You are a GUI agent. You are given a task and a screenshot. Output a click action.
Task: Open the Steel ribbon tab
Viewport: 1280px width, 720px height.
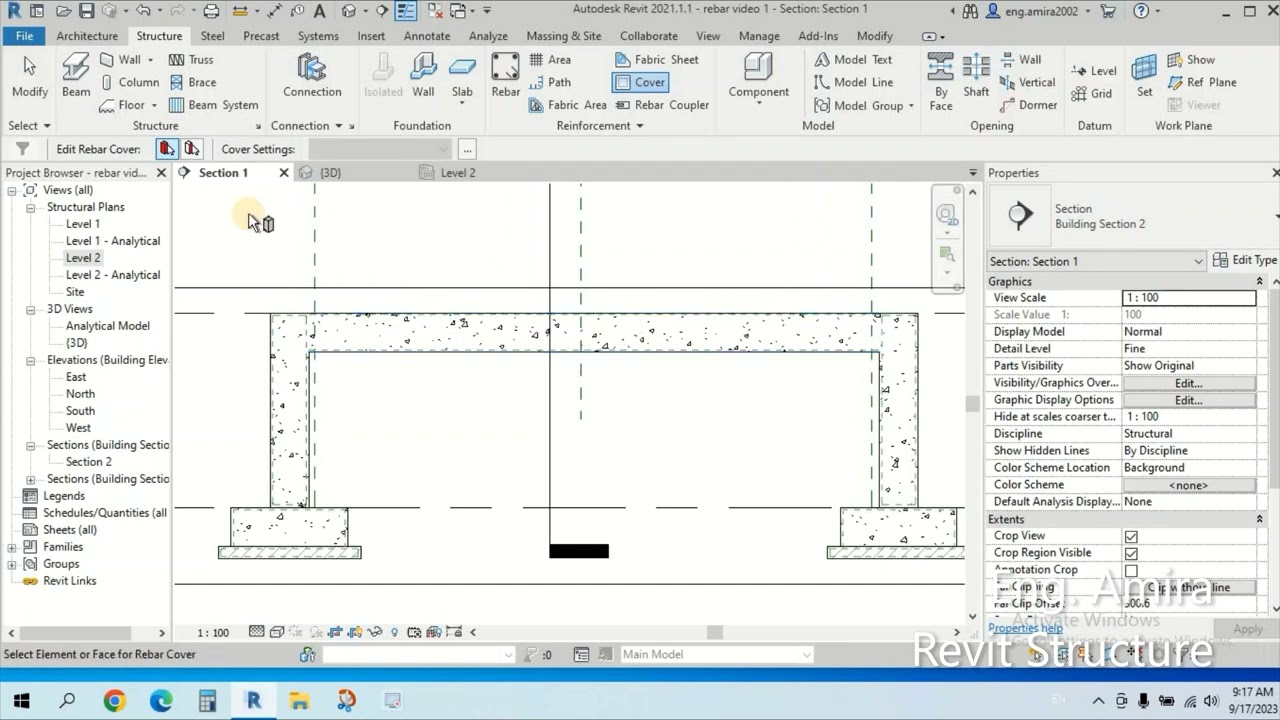tap(213, 36)
